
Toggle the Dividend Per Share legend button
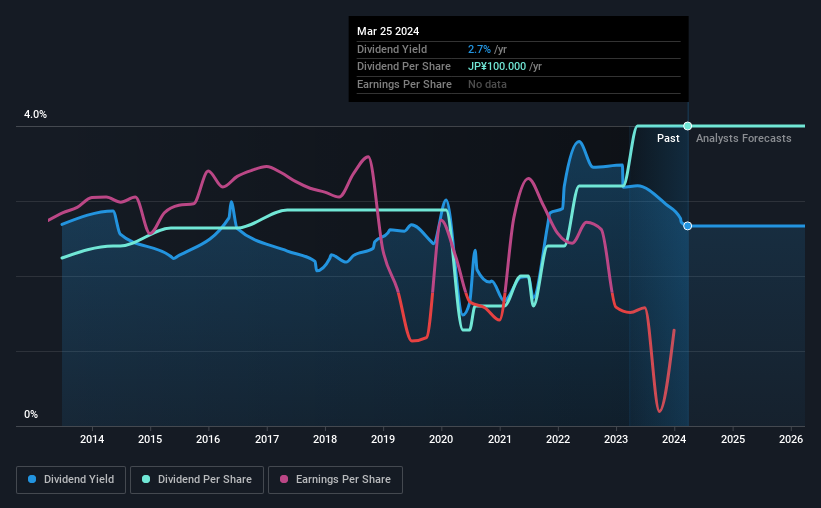tap(197, 480)
